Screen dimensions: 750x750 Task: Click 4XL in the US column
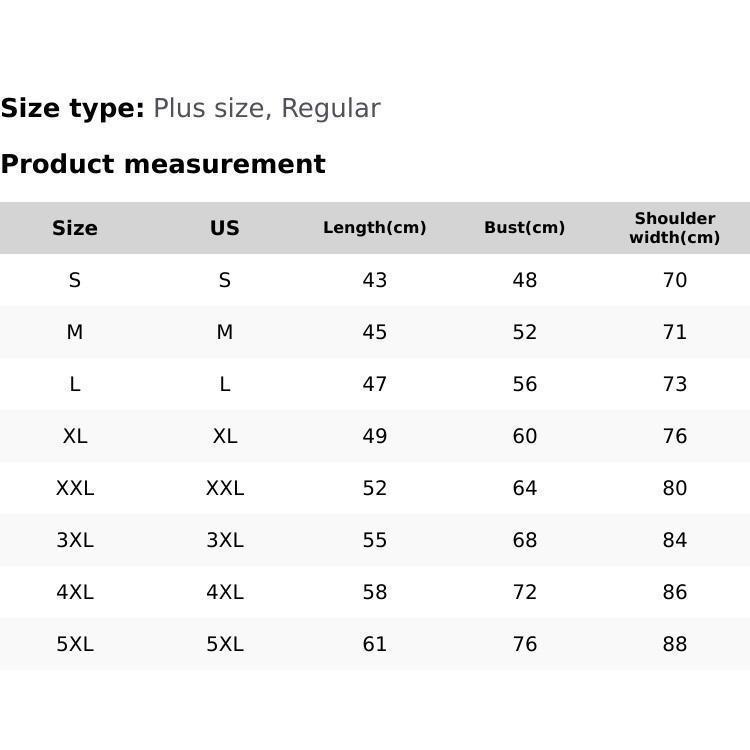tap(225, 592)
